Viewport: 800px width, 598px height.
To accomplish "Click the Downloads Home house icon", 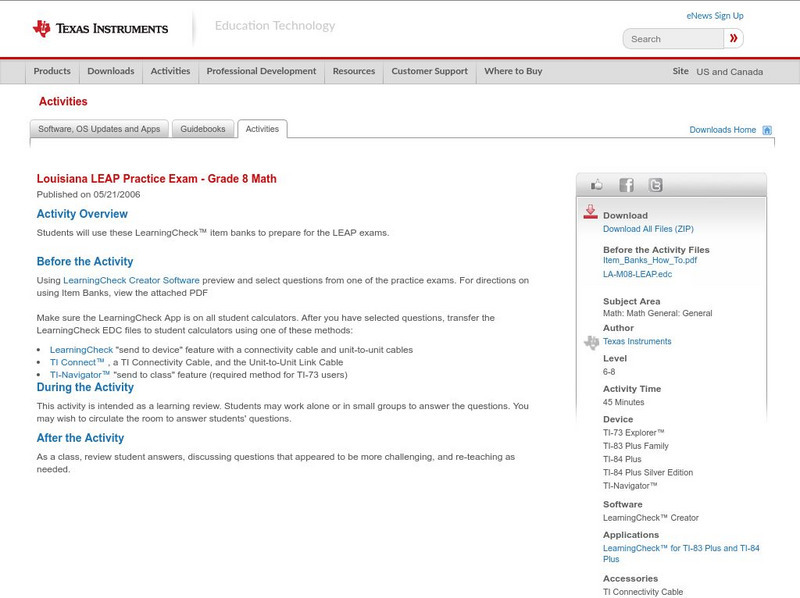I will click(x=766, y=130).
